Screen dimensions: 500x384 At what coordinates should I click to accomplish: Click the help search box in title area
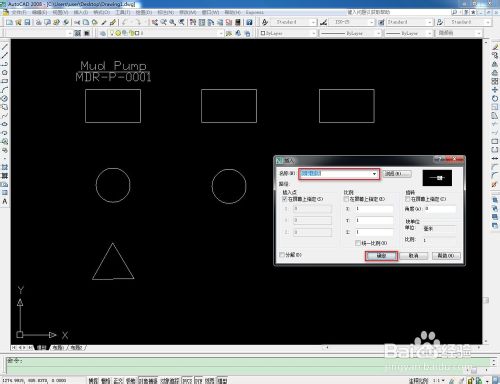coord(397,12)
